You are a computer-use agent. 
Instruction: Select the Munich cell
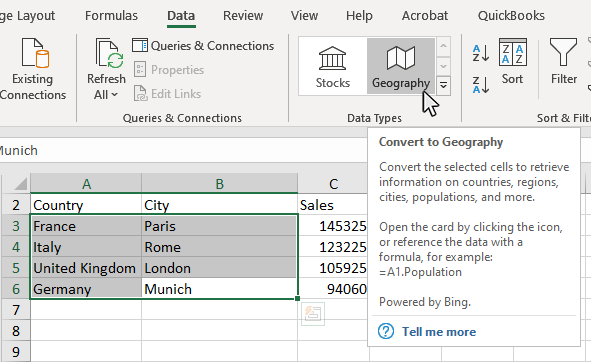(219, 289)
